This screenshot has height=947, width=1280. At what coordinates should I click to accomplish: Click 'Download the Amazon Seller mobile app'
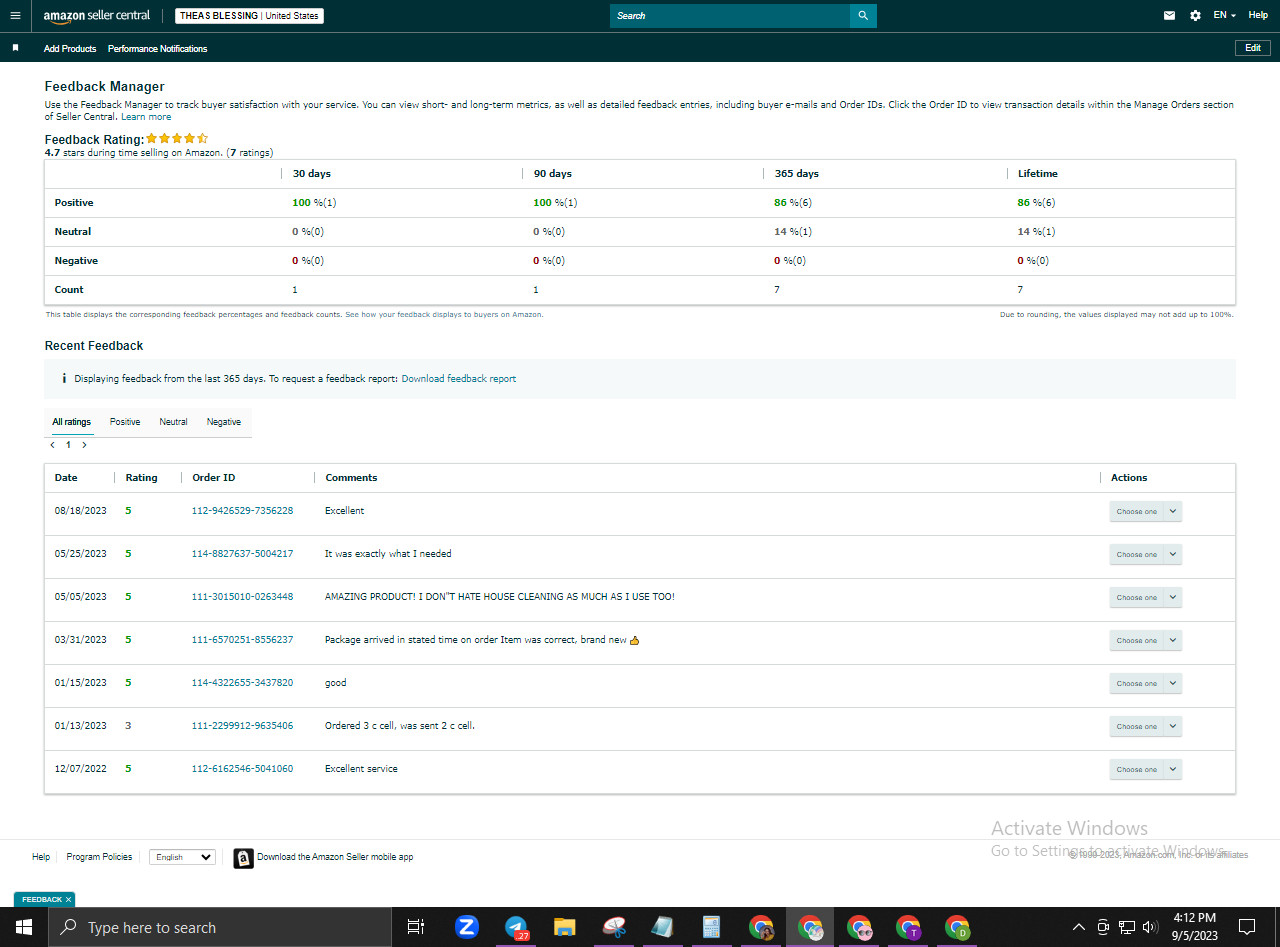[x=335, y=857]
